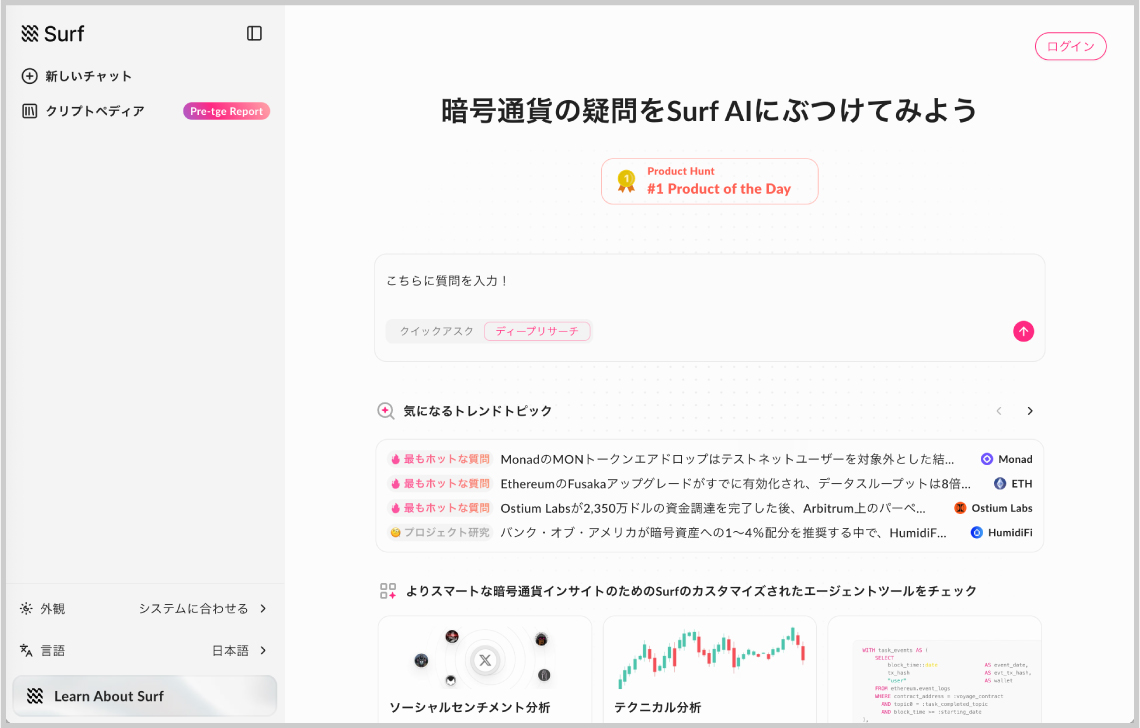The image size is (1140, 728).
Task: Go to next trending topics page
Action: point(1029,411)
